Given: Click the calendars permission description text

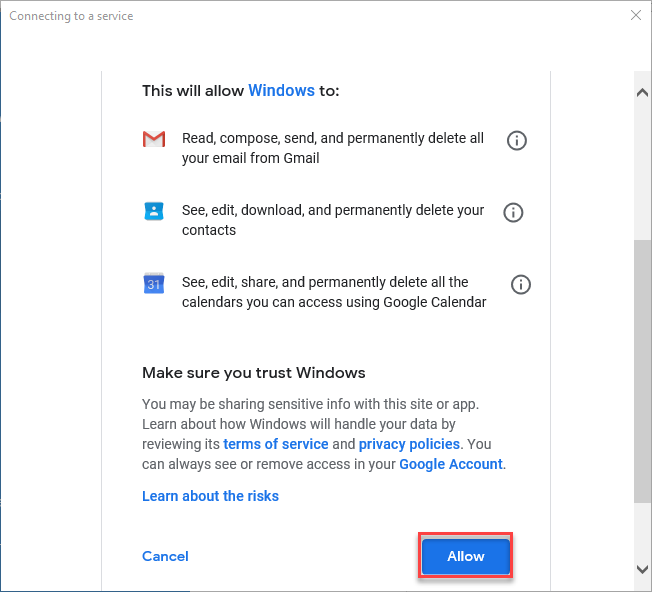Looking at the screenshot, I should tap(334, 292).
